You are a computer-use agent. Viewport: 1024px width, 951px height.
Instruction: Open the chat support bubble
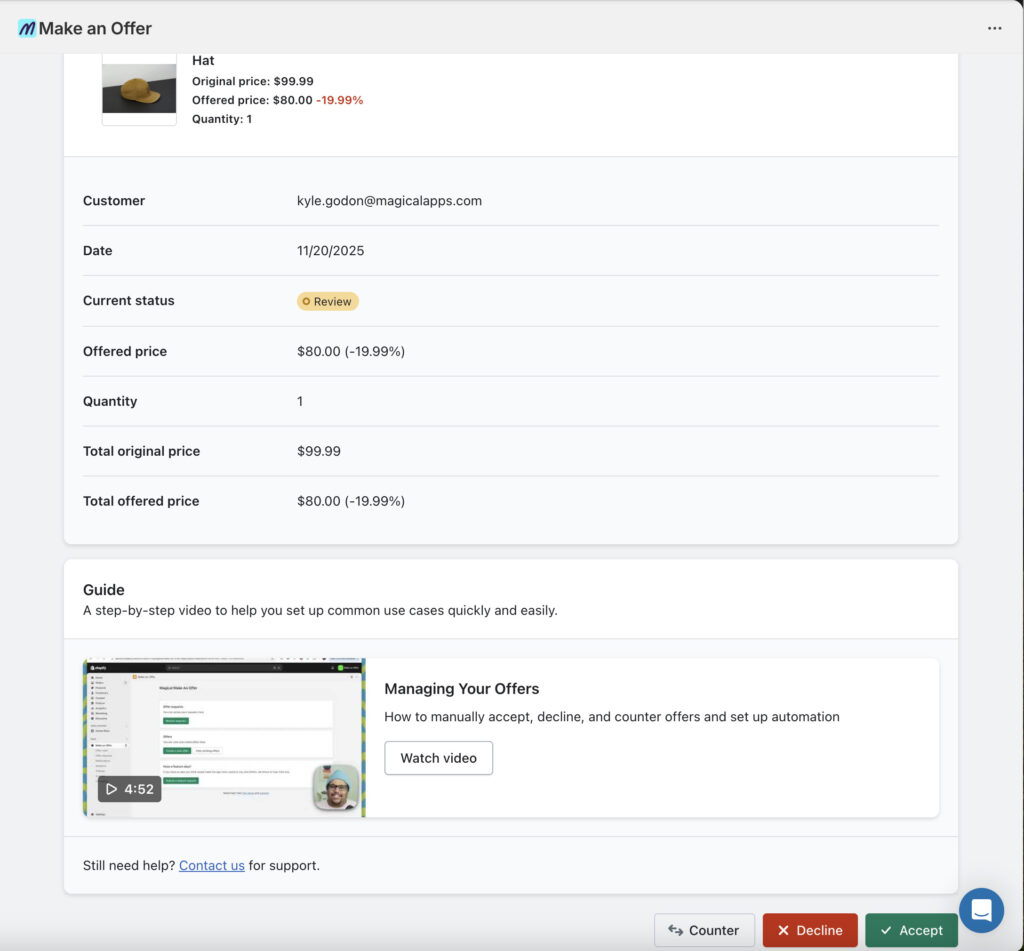[x=981, y=910]
